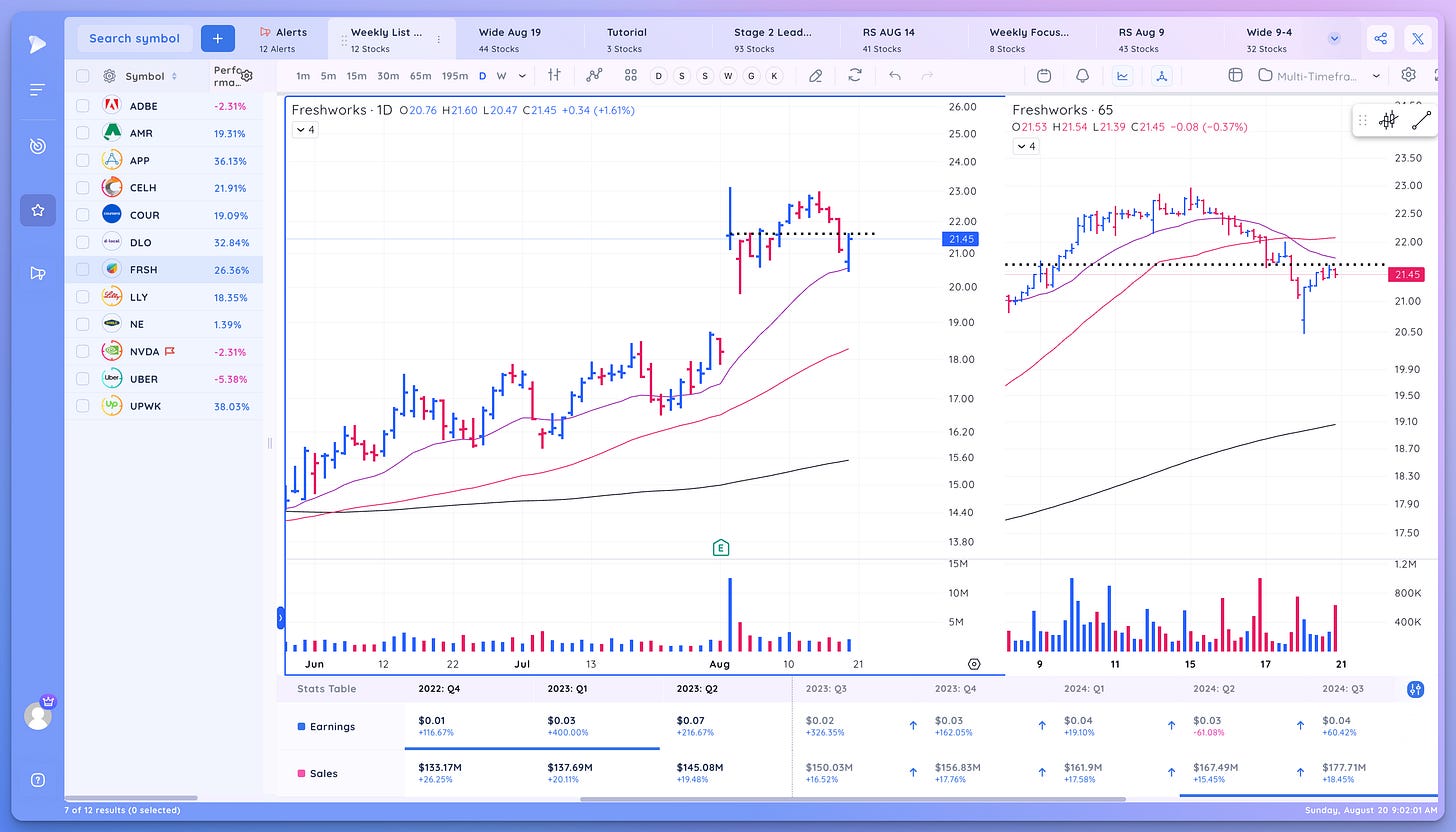Click the G circle shortcut button

pos(751,76)
